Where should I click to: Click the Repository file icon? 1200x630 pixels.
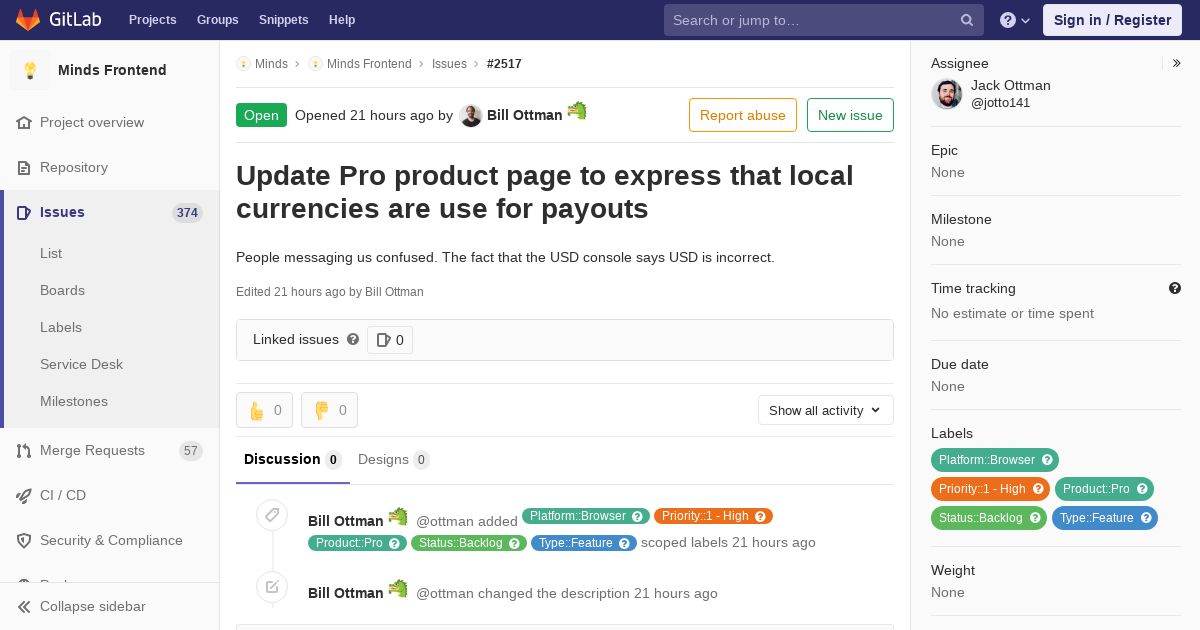pos(24,168)
